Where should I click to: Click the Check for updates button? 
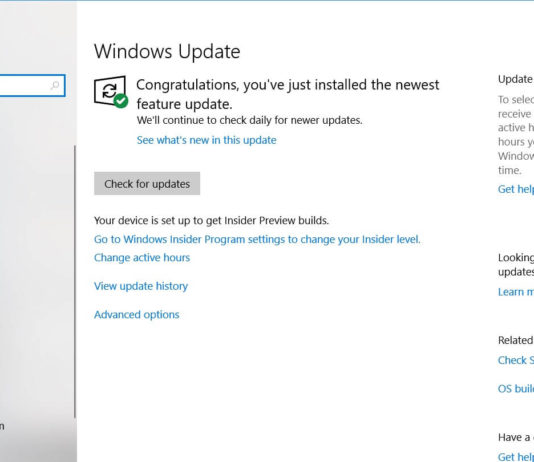pos(147,184)
